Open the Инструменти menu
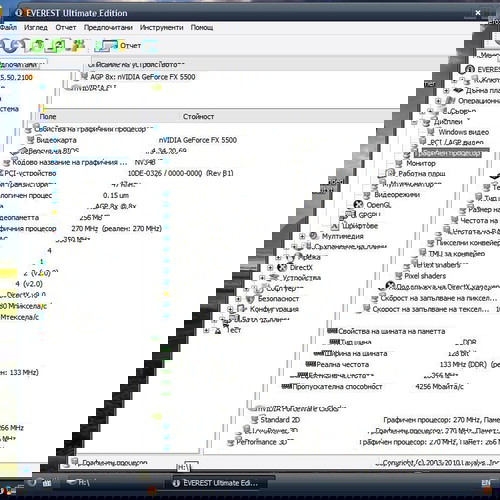 click(x=161, y=27)
